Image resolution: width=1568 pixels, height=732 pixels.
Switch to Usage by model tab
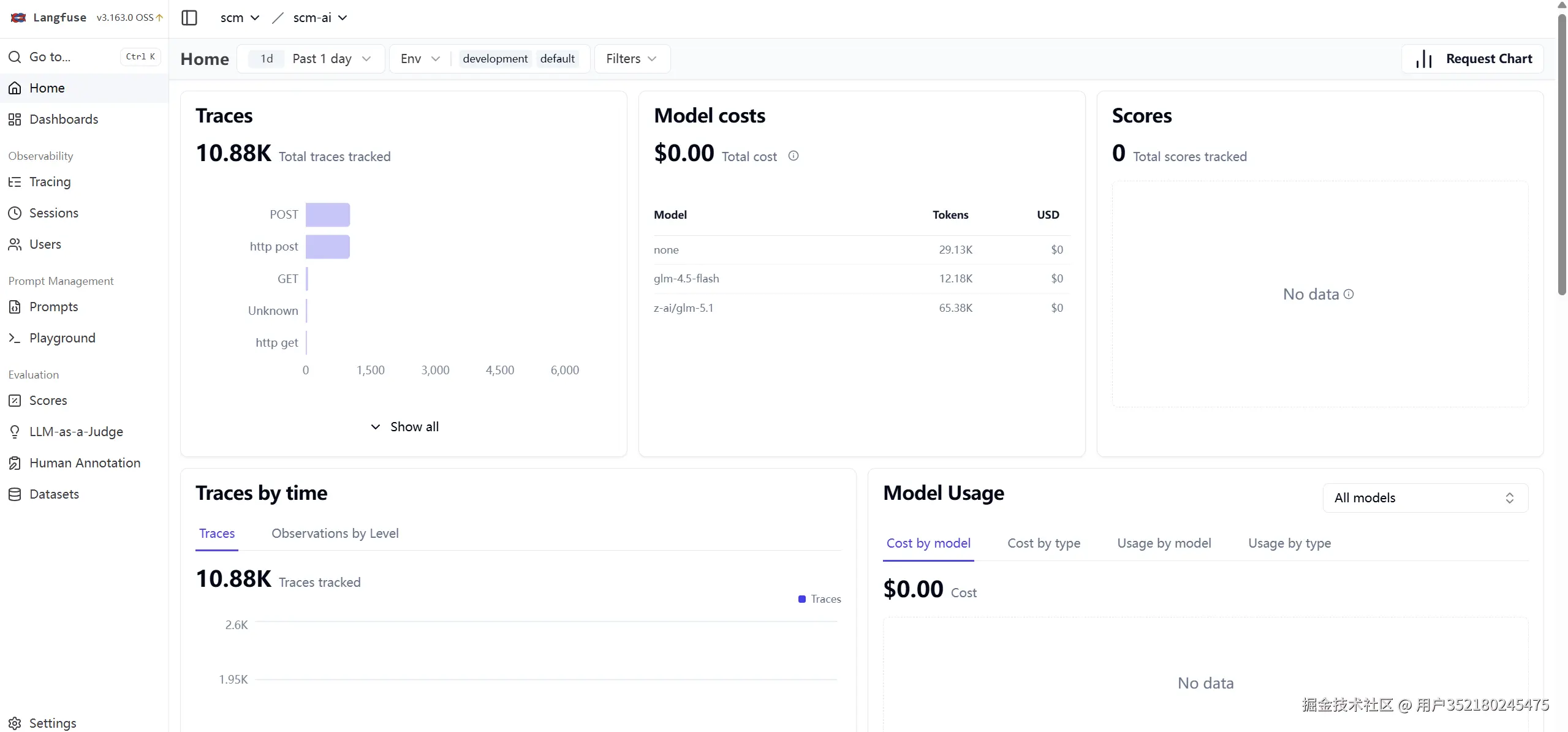[1164, 543]
